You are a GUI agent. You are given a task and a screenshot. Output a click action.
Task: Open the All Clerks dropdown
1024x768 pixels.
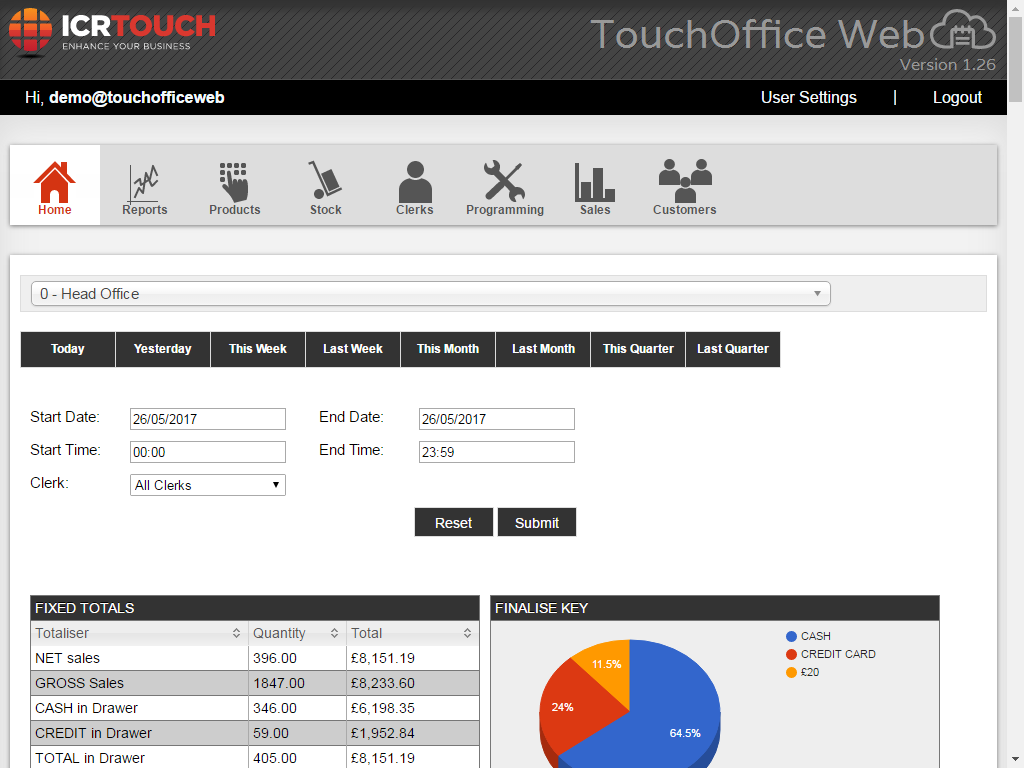pyautogui.click(x=208, y=485)
